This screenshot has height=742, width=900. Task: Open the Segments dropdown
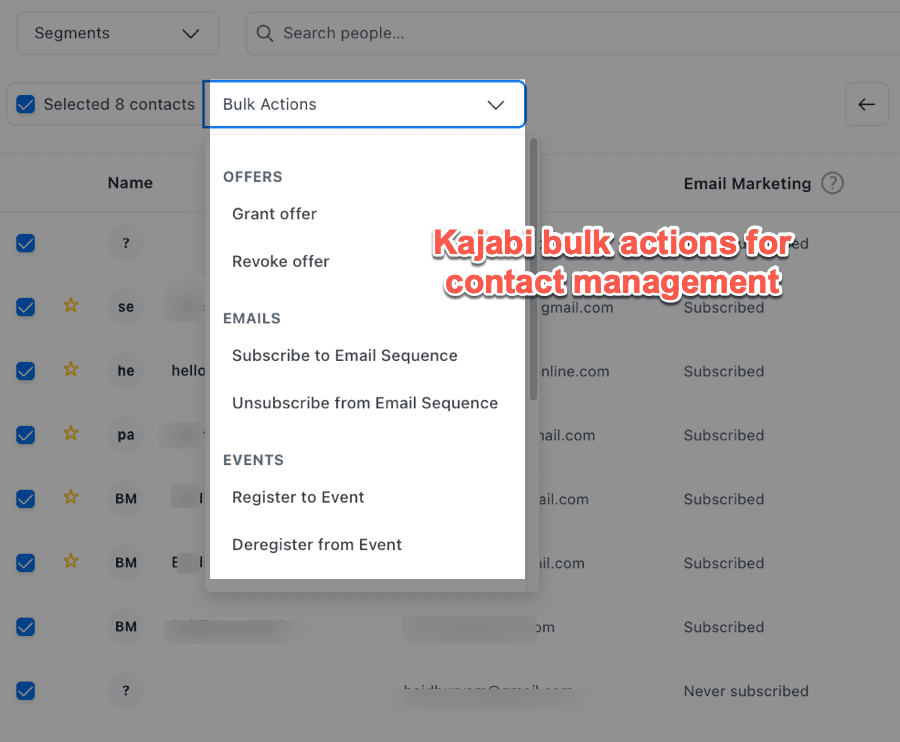(x=118, y=33)
